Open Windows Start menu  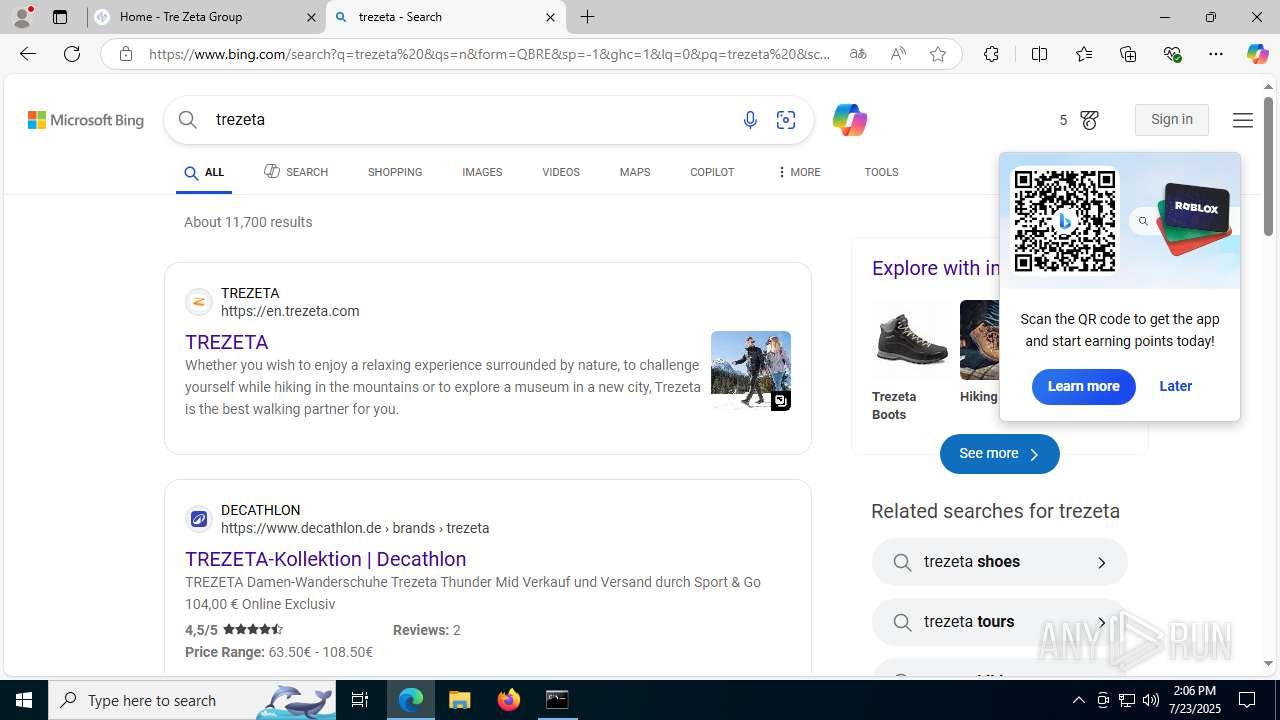click(x=24, y=700)
